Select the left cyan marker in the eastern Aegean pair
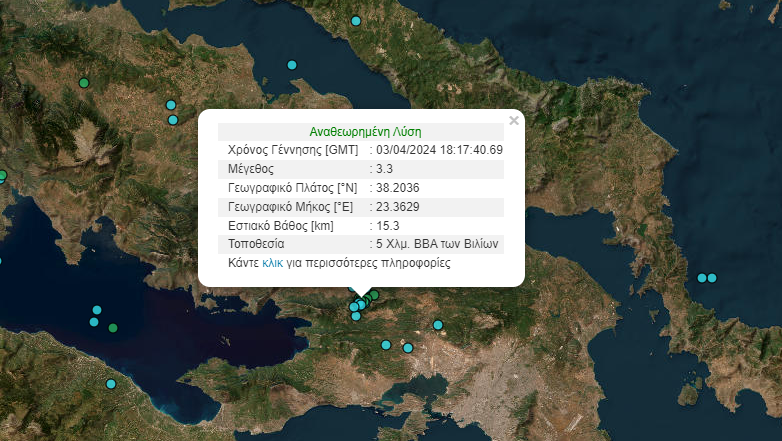The image size is (782, 441). [702, 278]
